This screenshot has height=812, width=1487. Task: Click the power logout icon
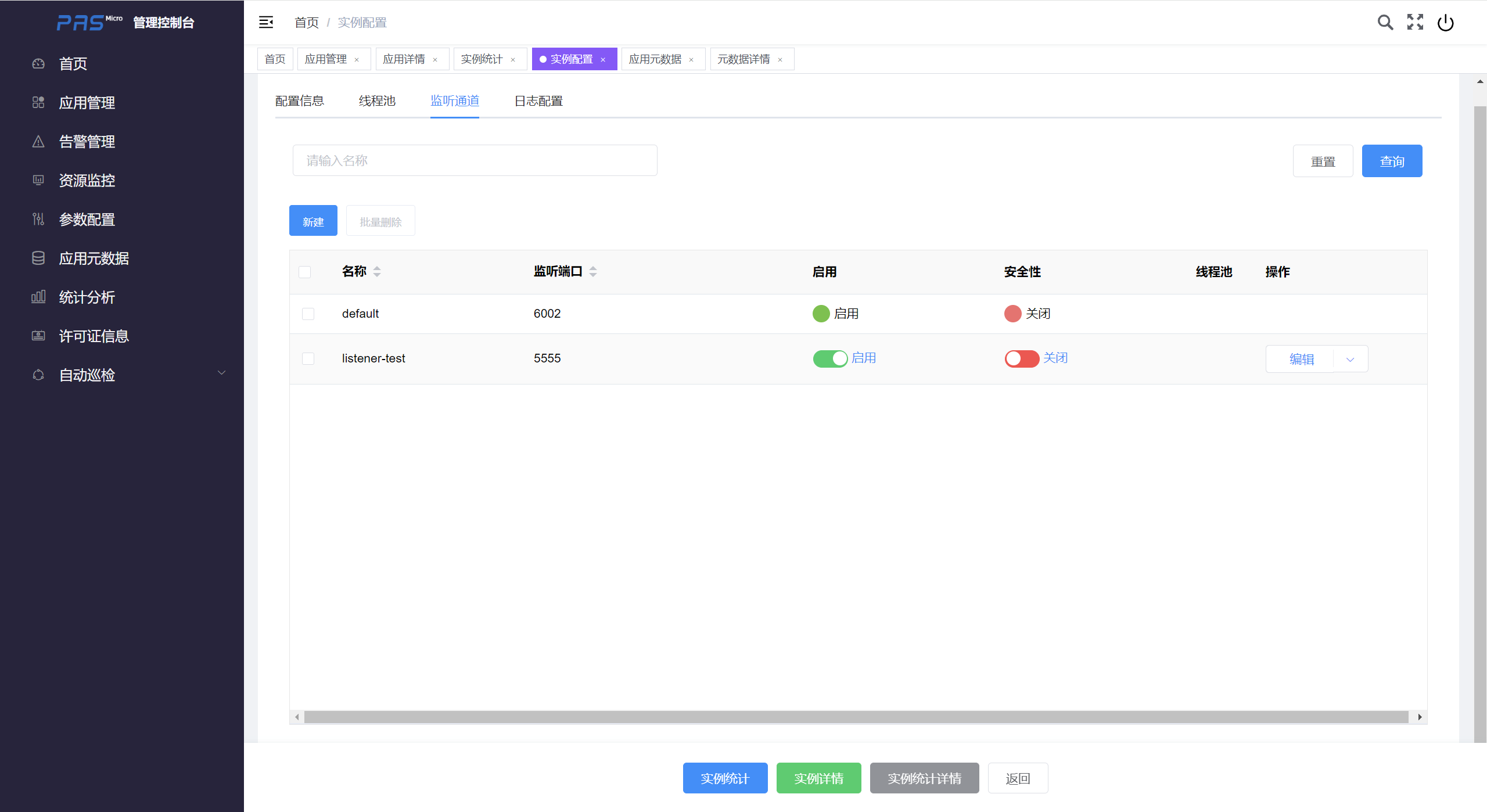1445,23
